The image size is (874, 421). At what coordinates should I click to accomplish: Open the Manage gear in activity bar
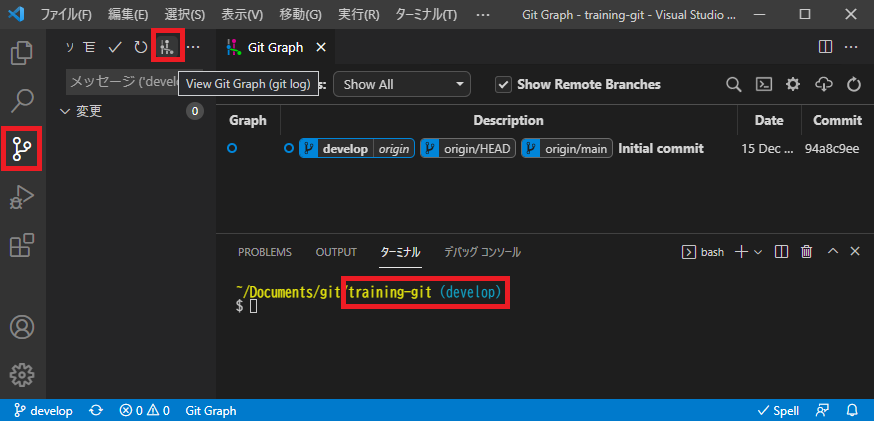(x=22, y=375)
